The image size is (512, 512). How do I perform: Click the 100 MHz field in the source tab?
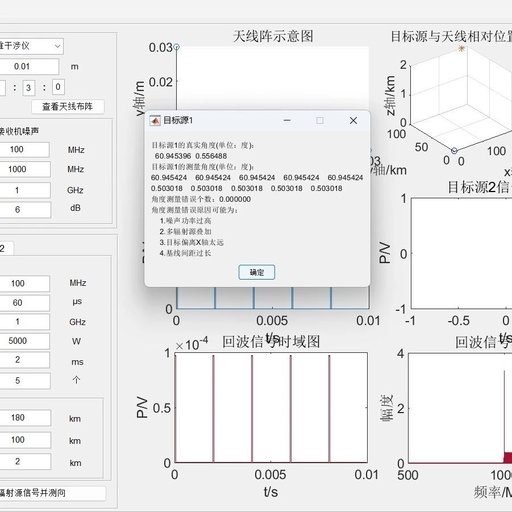tap(24, 283)
